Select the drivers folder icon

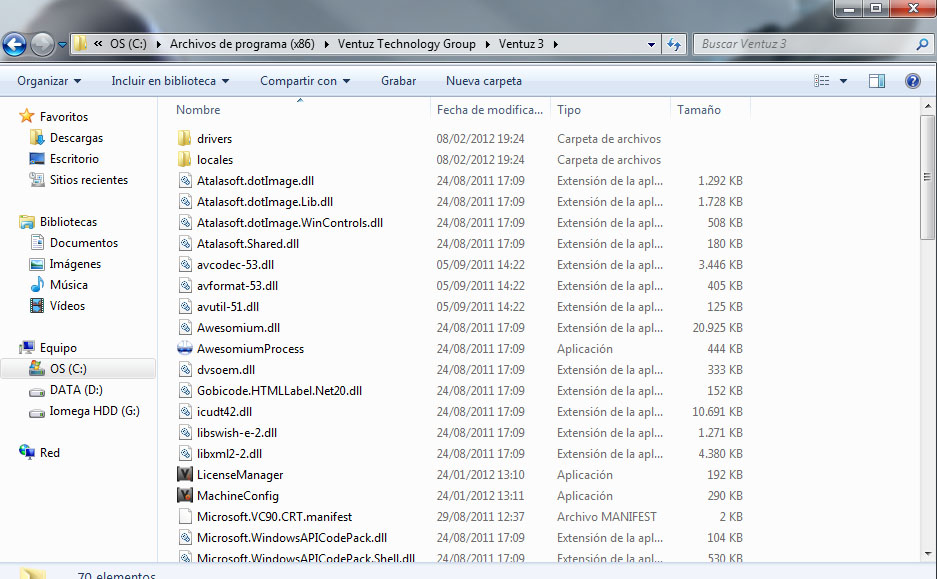185,139
